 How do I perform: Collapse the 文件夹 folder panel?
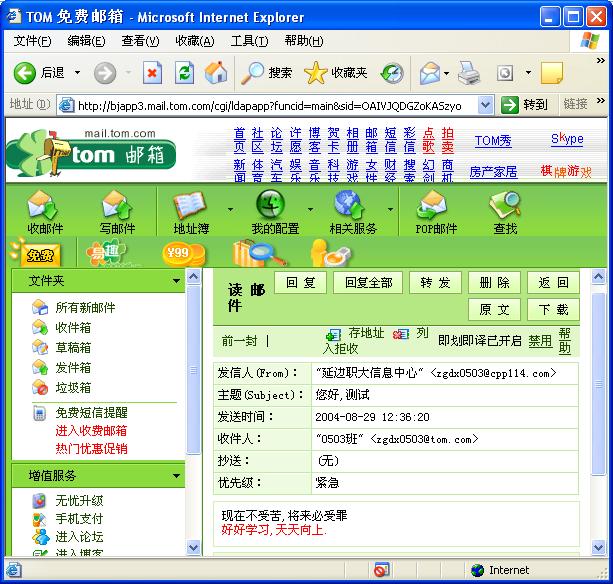click(177, 281)
